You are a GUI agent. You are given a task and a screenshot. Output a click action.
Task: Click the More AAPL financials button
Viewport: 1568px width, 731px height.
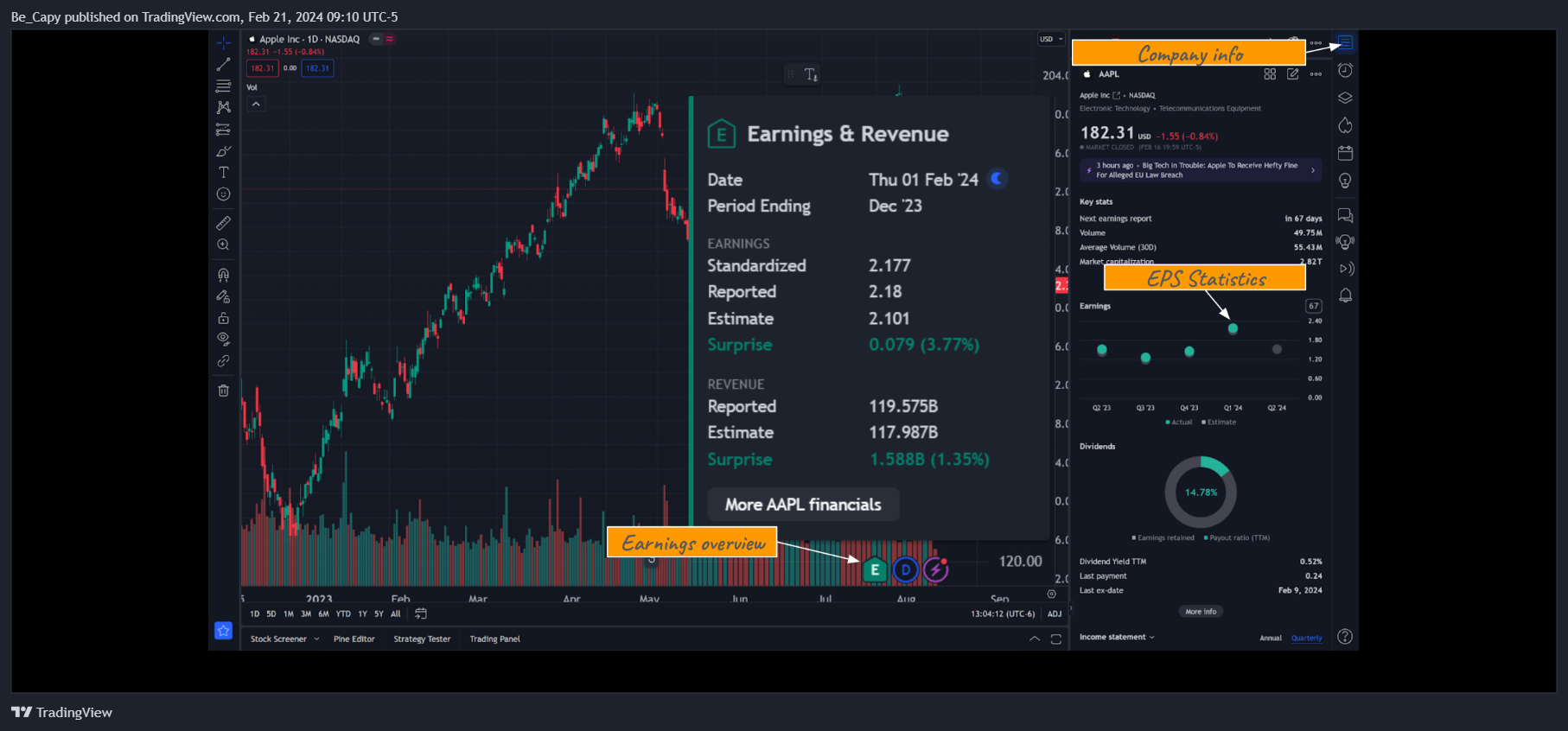tap(803, 505)
